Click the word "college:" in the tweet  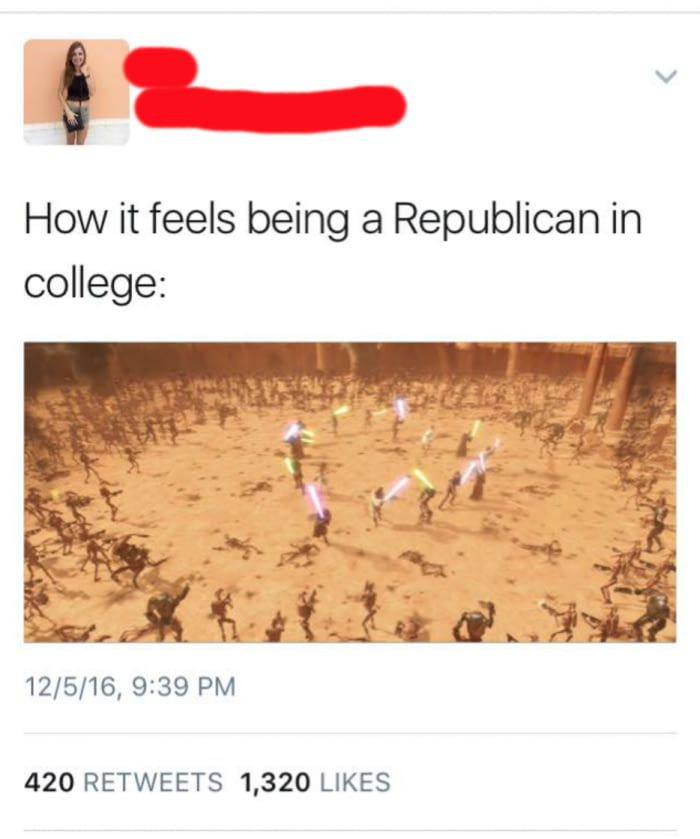coord(95,284)
